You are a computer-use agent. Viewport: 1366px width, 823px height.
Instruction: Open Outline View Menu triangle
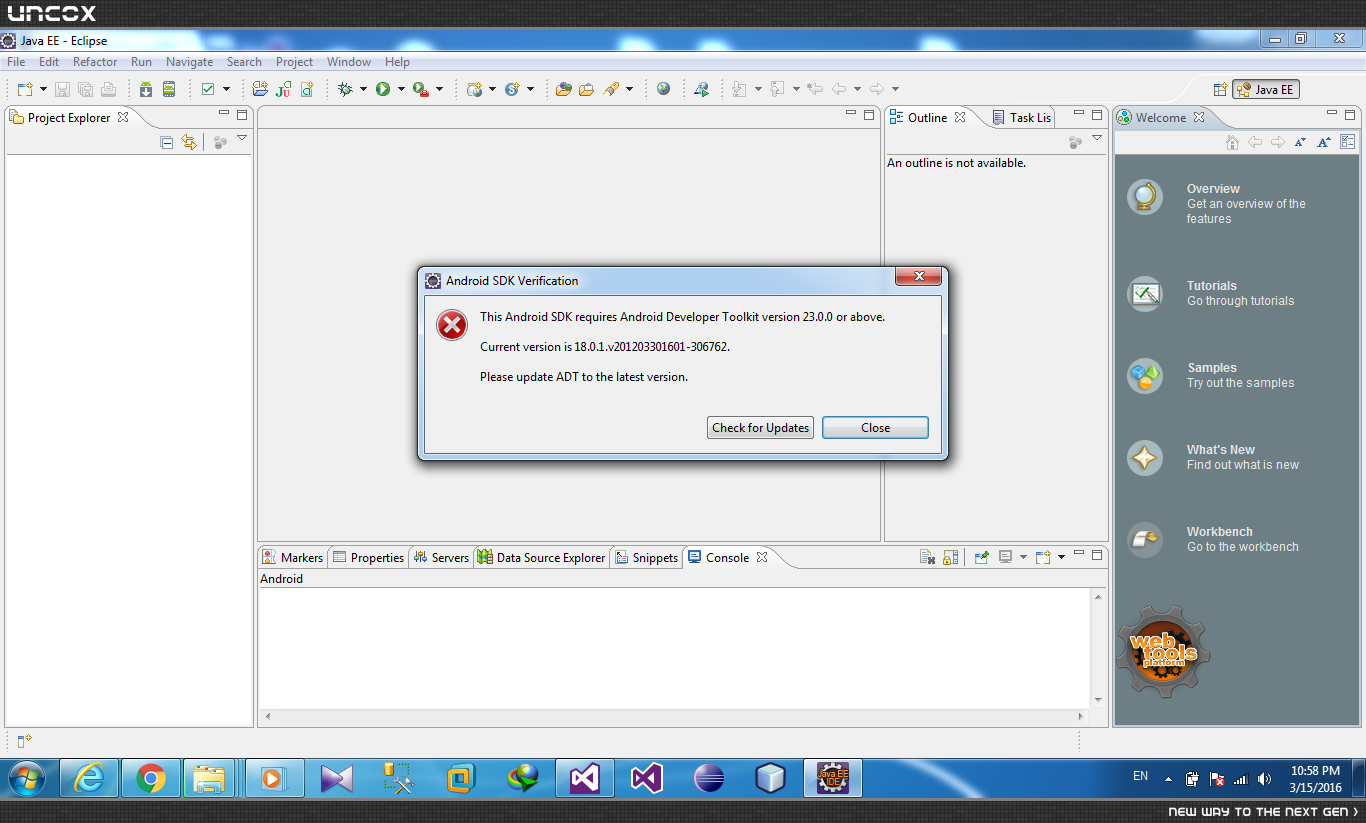pos(1097,138)
